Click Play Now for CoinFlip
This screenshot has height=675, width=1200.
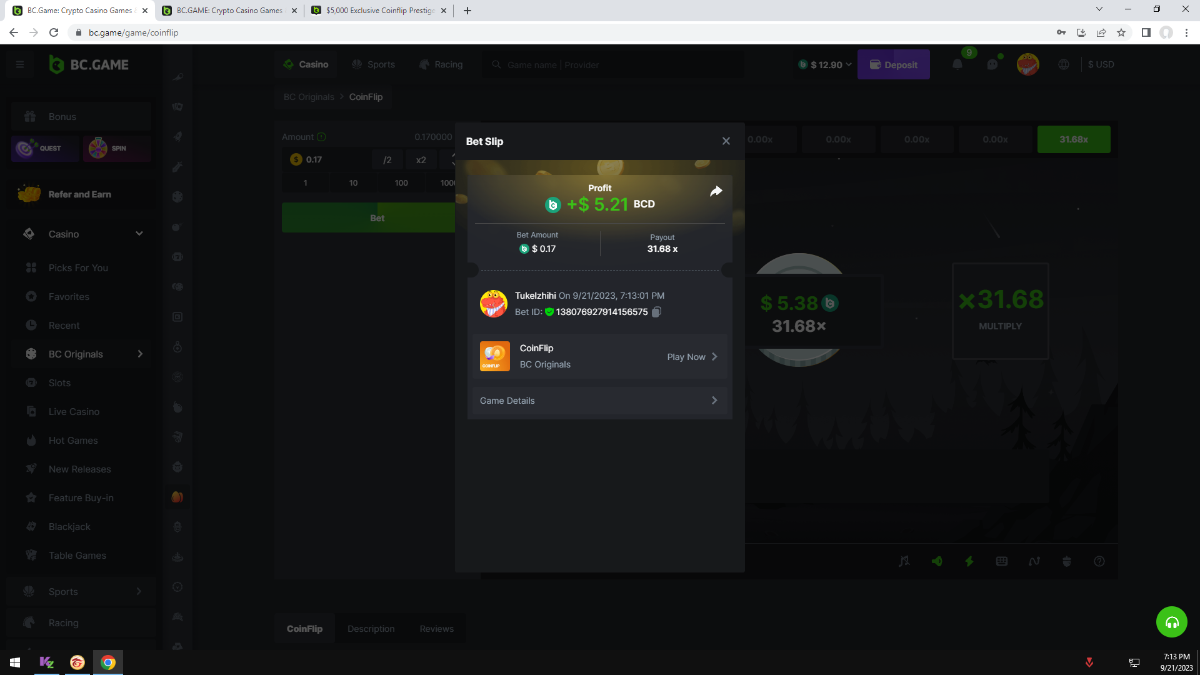pyautogui.click(x=692, y=357)
